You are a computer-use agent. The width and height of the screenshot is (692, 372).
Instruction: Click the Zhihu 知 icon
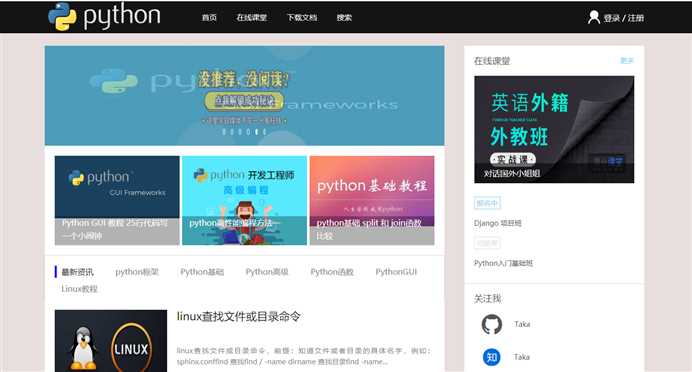(492, 357)
